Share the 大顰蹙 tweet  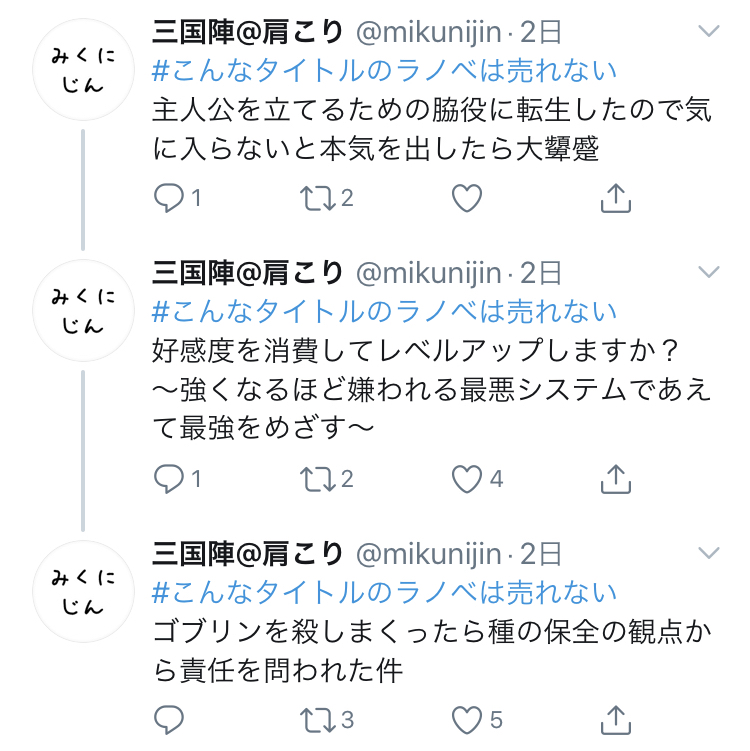(x=616, y=198)
